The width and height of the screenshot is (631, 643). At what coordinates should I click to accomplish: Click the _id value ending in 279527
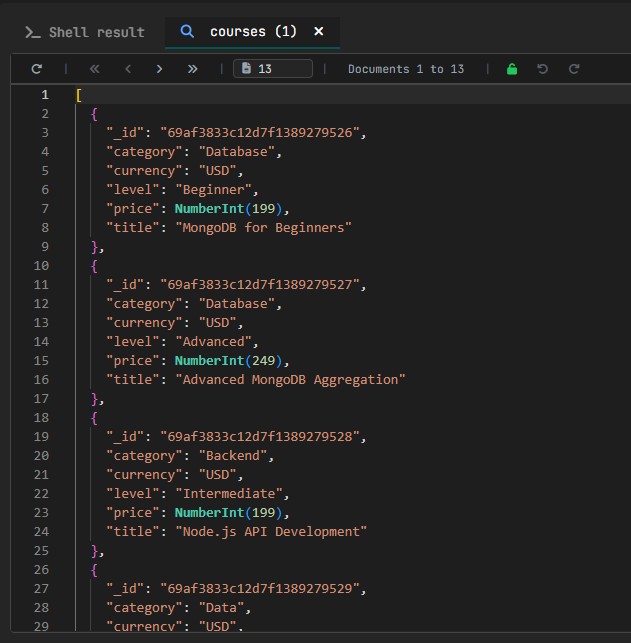[x=260, y=285]
